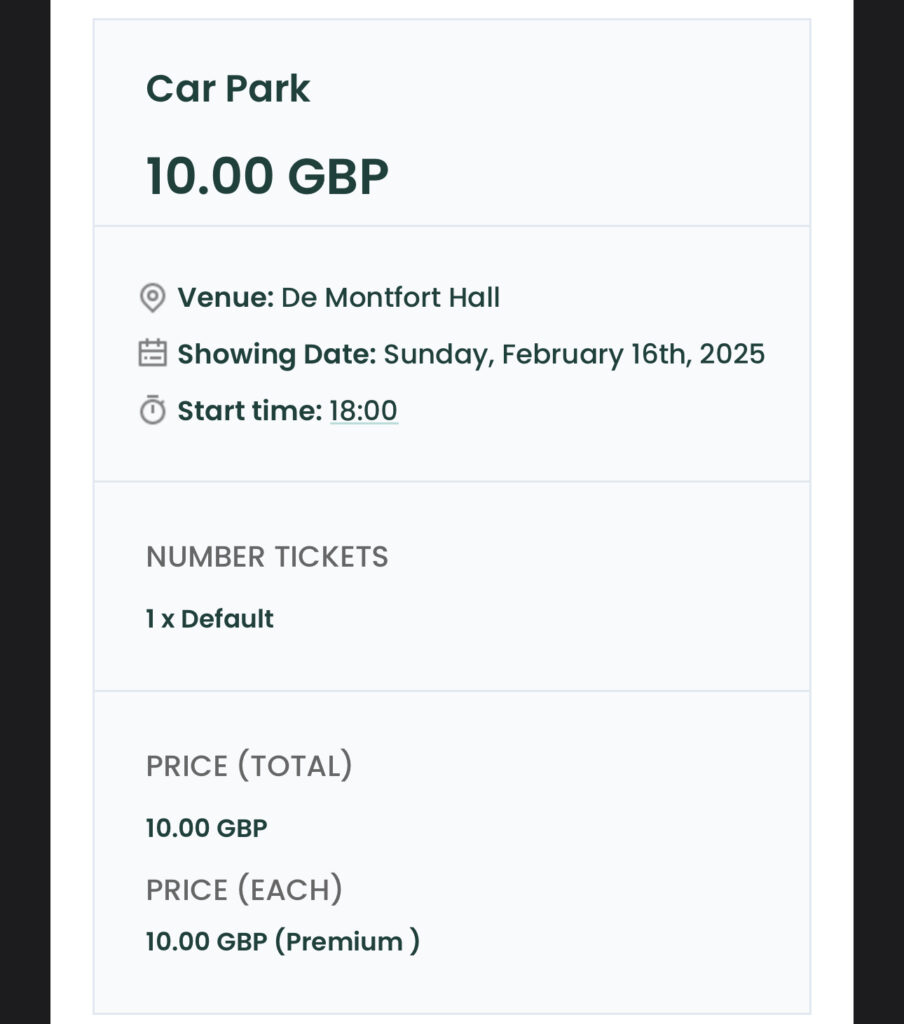
Task: Select the 10.00 GBP total price value
Action: coord(207,828)
